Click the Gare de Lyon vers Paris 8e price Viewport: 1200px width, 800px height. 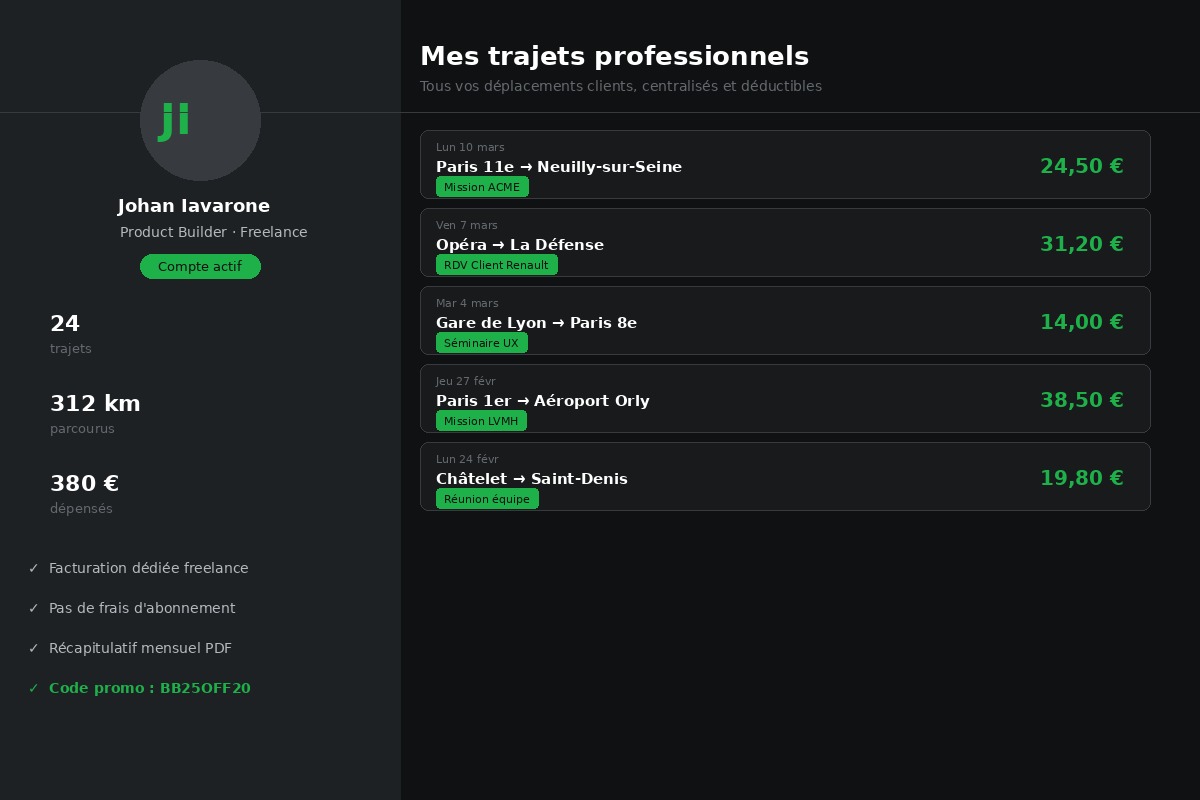coord(1082,321)
